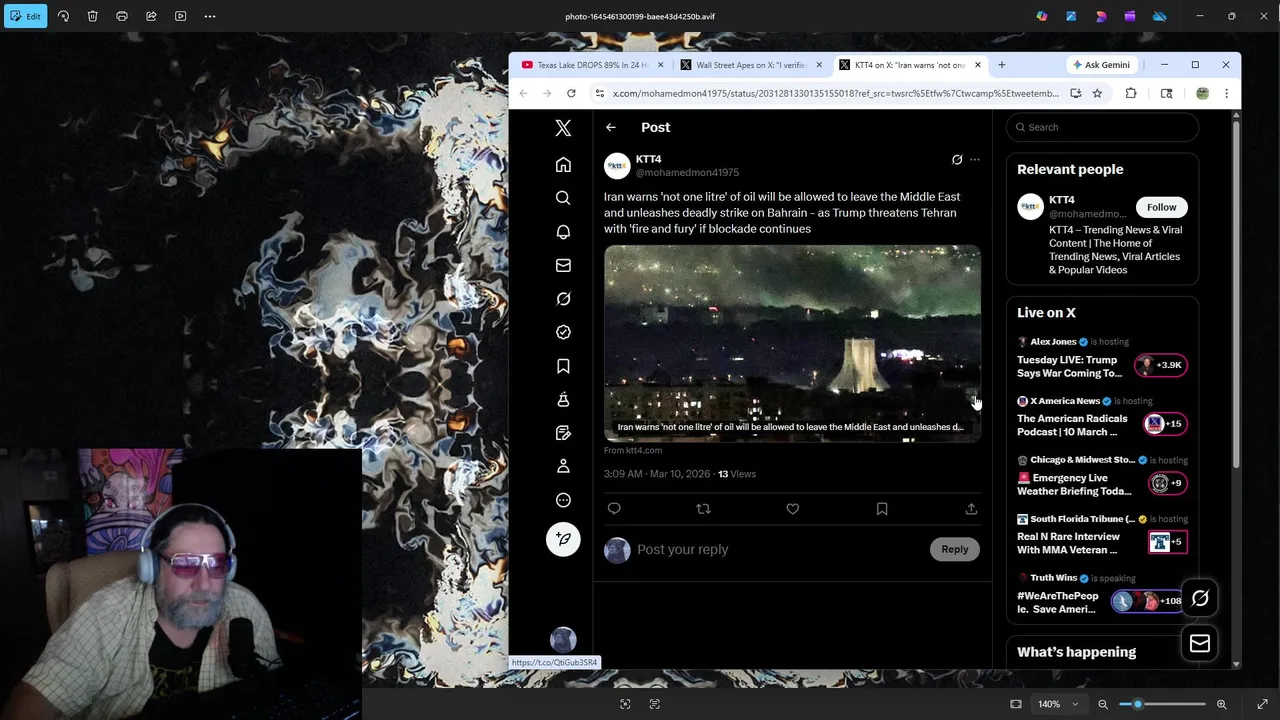This screenshot has height=720, width=1280.
Task: Adjust the zoom slider handle
Action: click(1138, 704)
